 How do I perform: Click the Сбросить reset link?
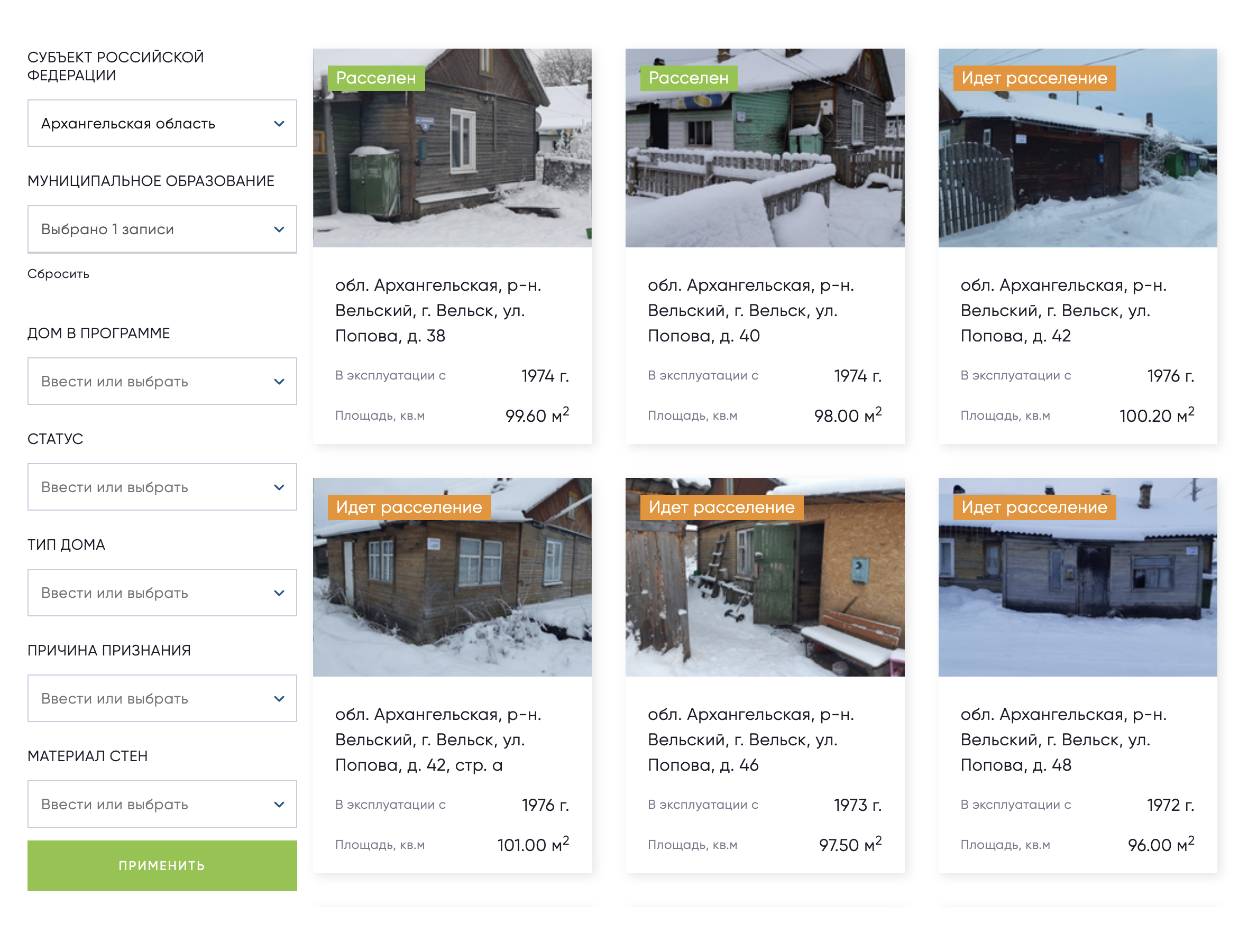[x=58, y=274]
